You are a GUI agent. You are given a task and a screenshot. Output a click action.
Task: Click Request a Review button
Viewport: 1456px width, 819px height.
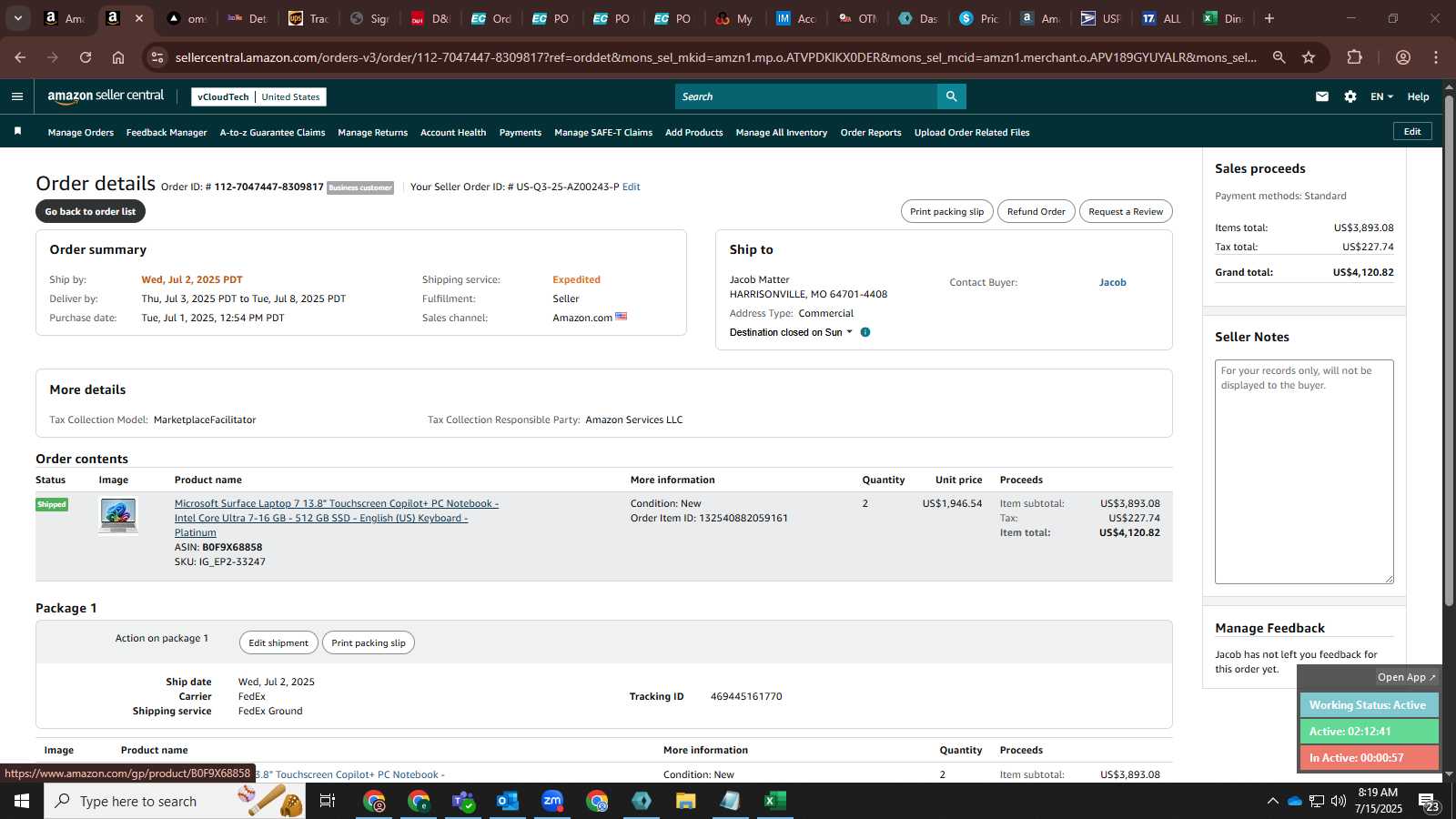point(1126,211)
